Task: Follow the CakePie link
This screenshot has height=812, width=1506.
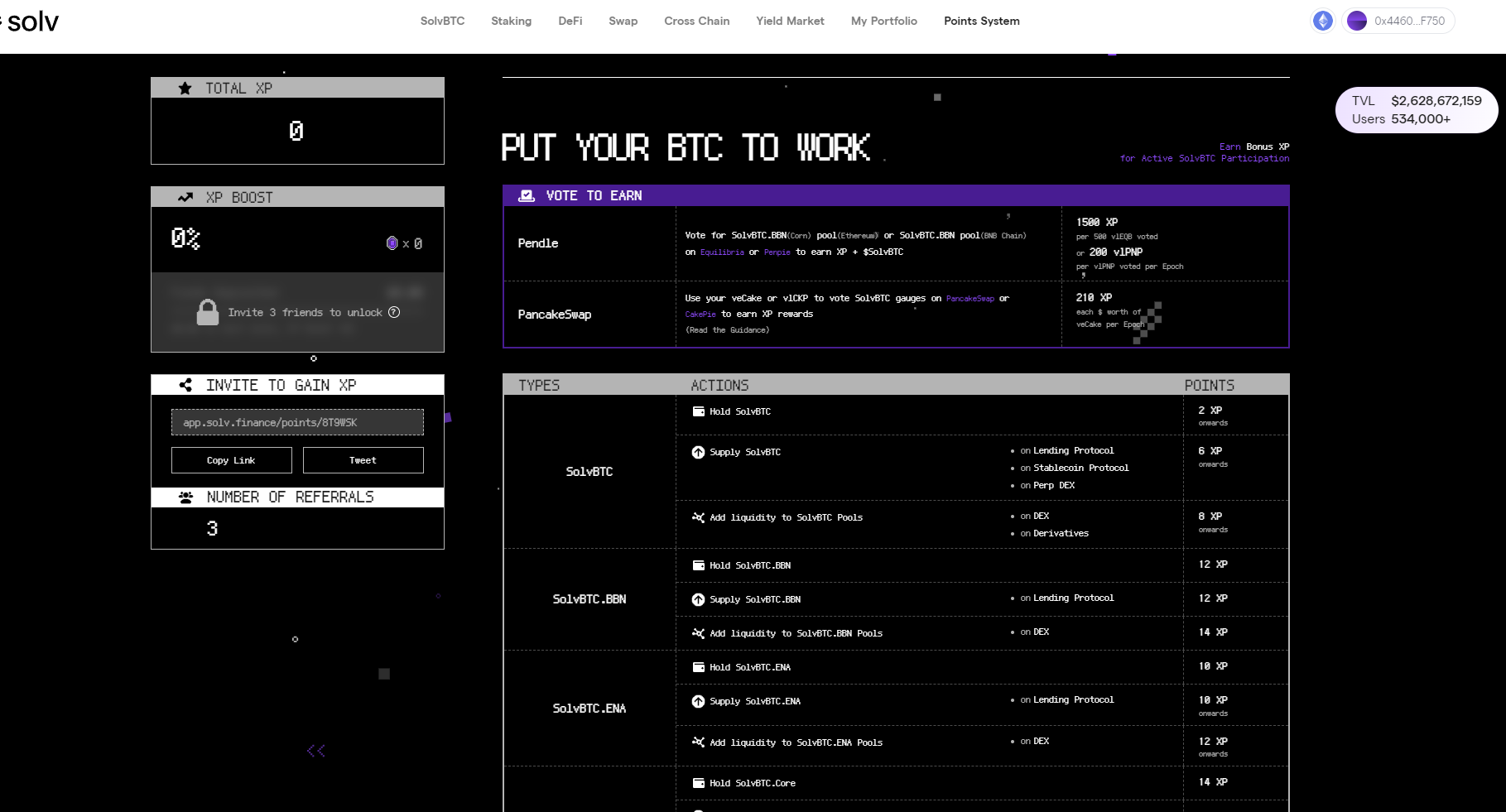Action: [x=700, y=315]
